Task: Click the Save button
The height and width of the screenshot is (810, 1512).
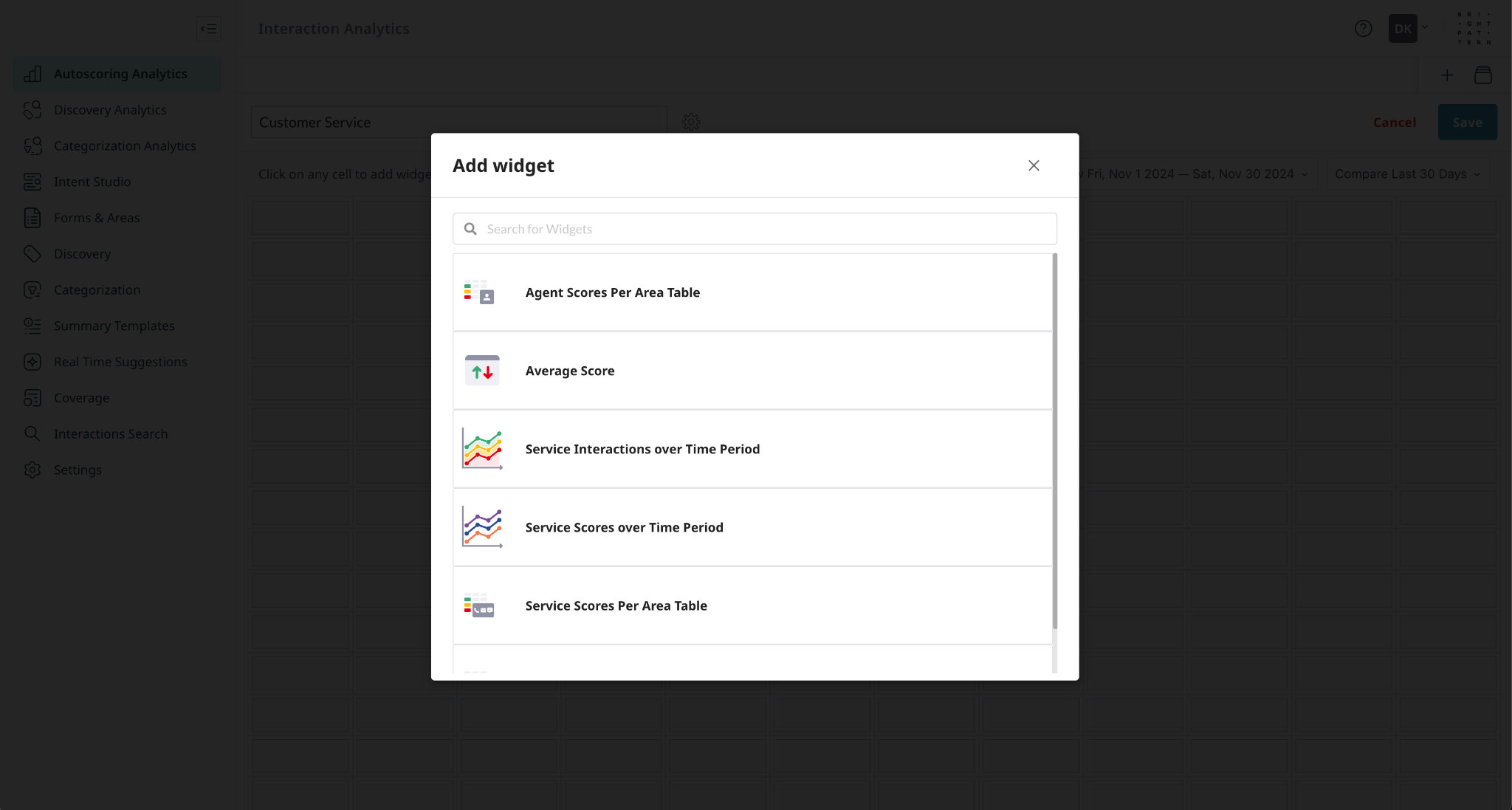Action: tap(1467, 123)
